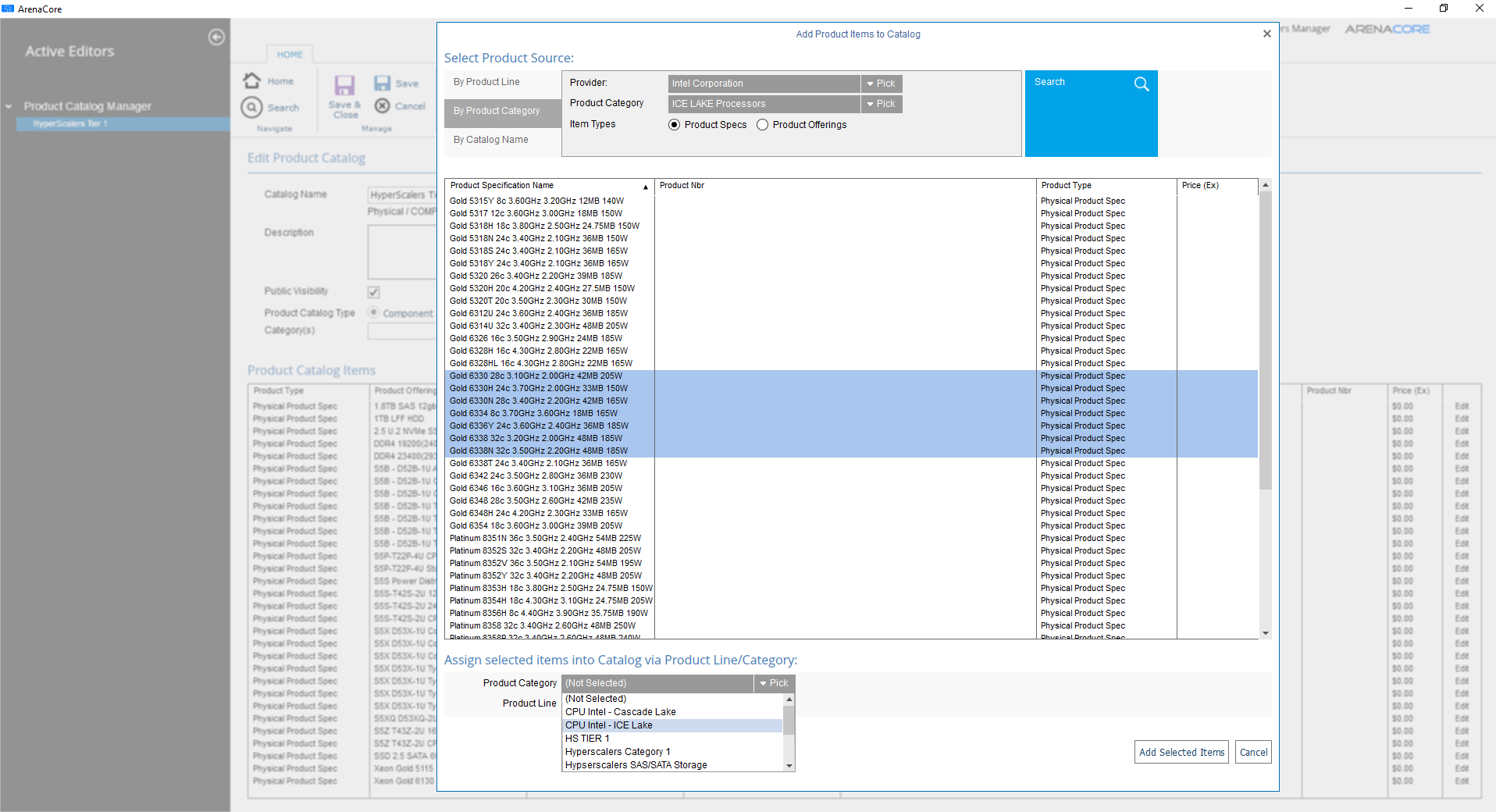Collapse the Product Catalog Manager tree node
The height and width of the screenshot is (812, 1496).
click(9, 106)
